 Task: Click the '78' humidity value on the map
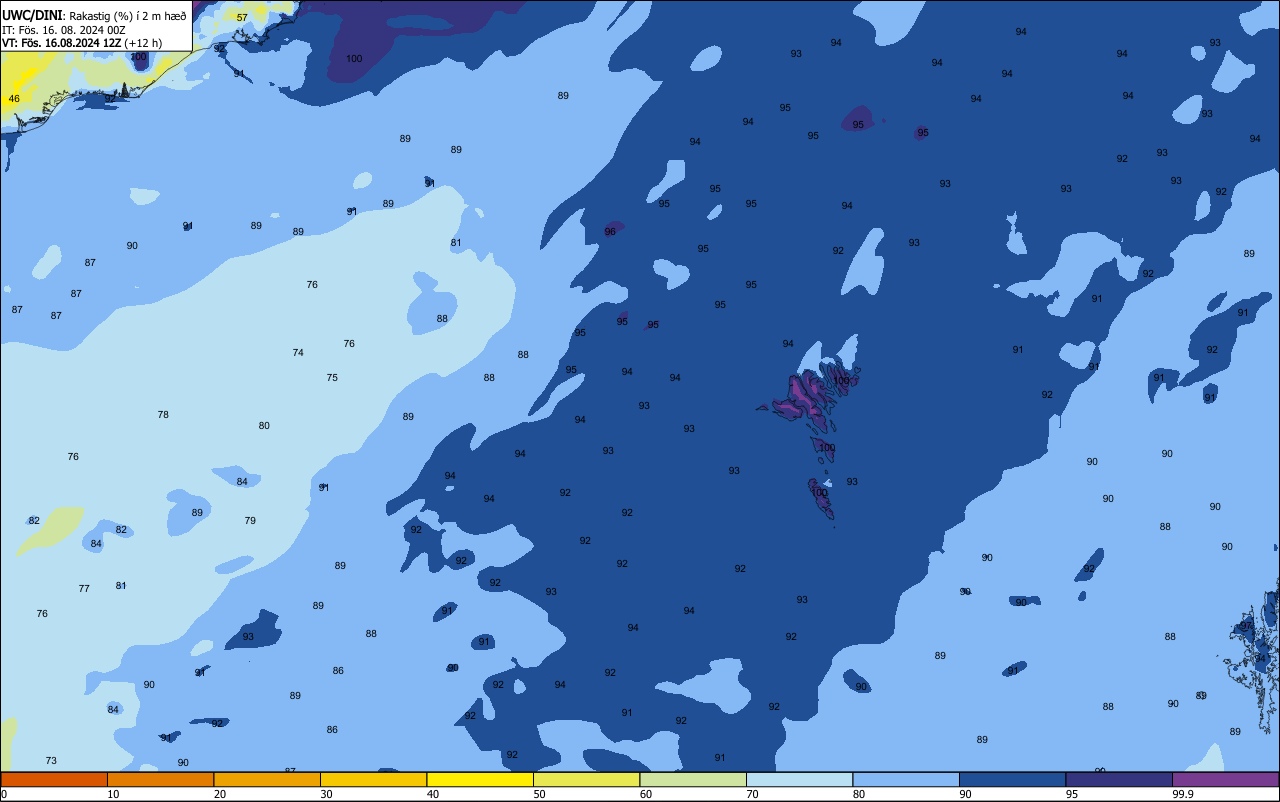[163, 415]
